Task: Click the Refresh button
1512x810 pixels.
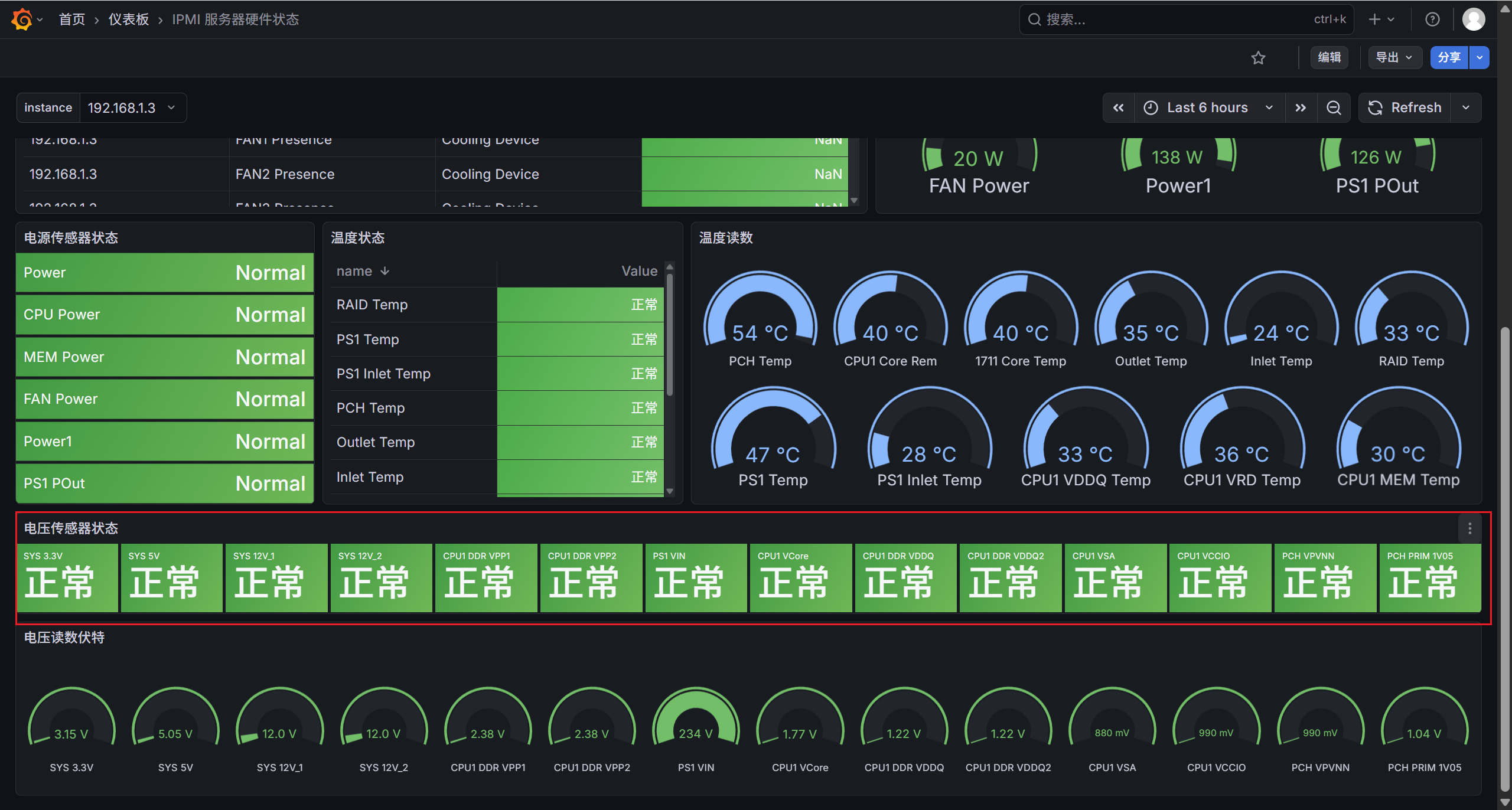Action: [x=1405, y=107]
